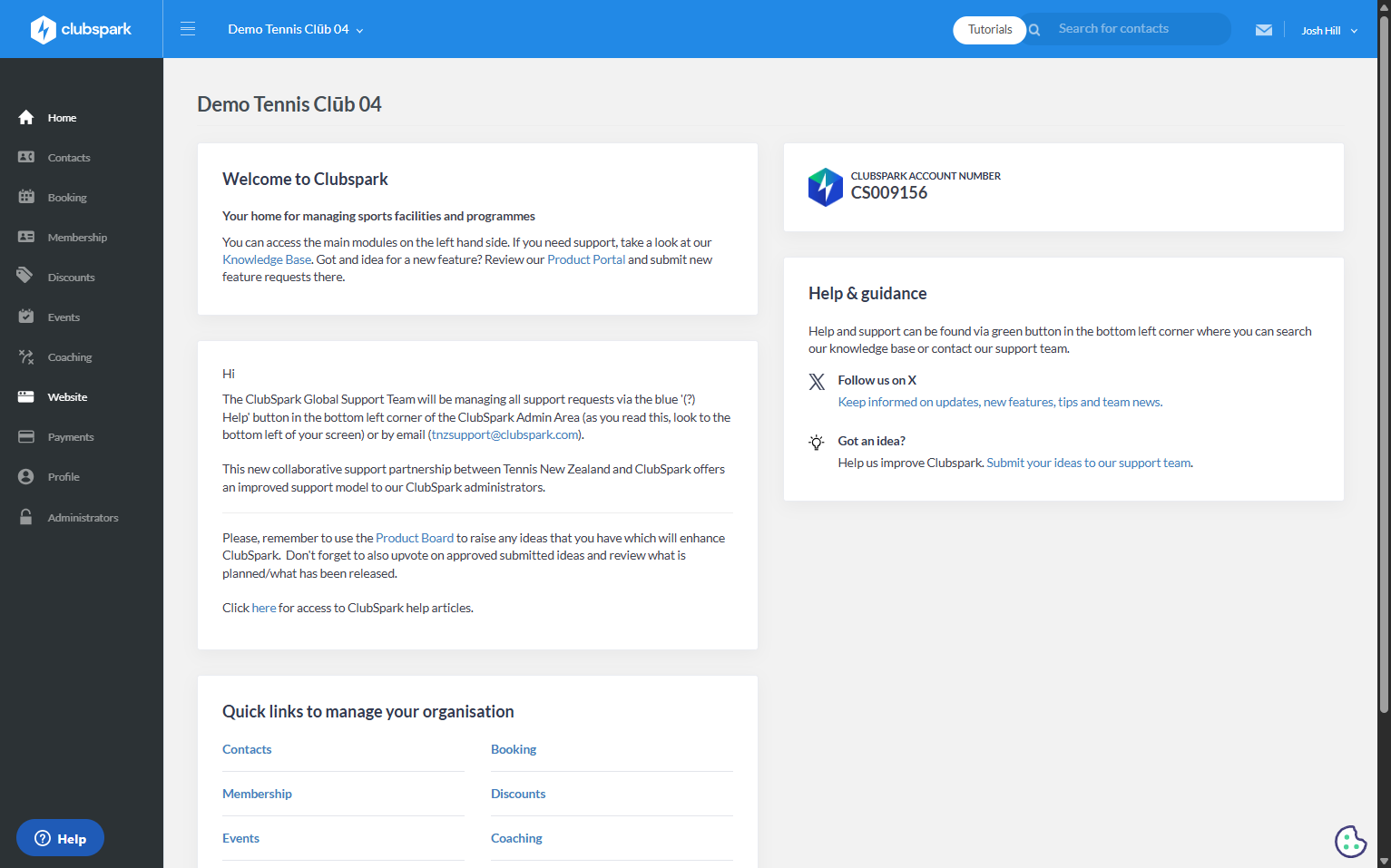This screenshot has width=1391, height=868.
Task: Click the Home house icon in sidebar
Action: pos(26,118)
